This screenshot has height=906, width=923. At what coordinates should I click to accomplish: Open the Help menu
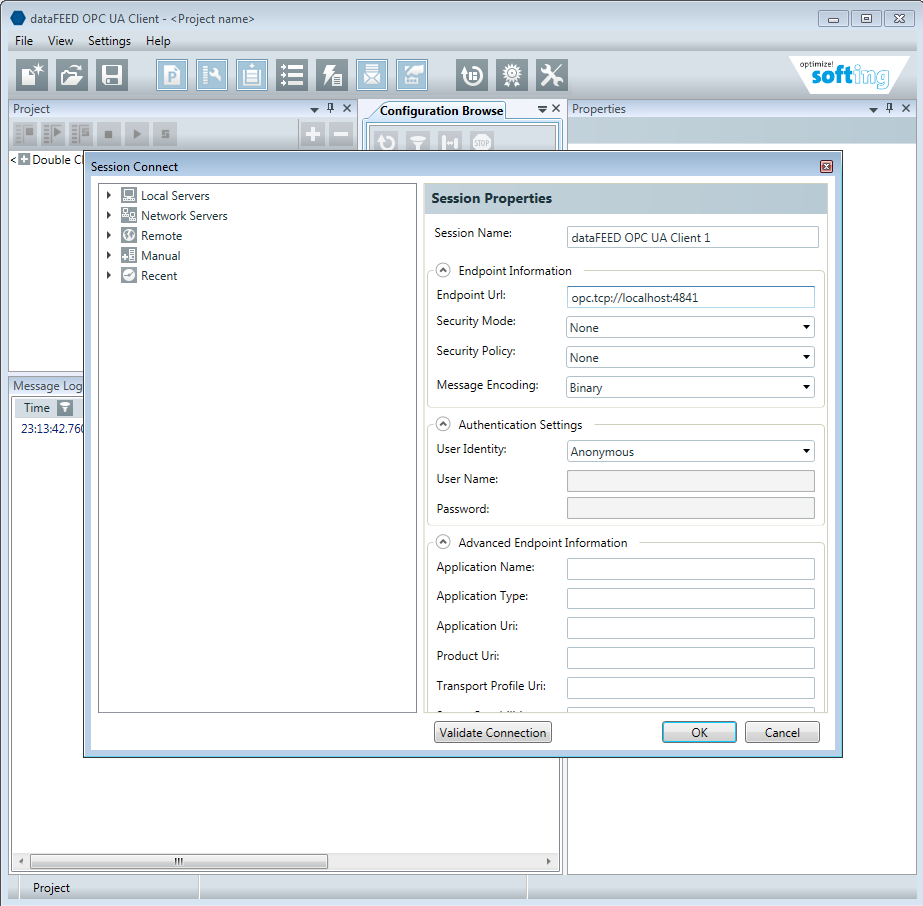click(158, 41)
